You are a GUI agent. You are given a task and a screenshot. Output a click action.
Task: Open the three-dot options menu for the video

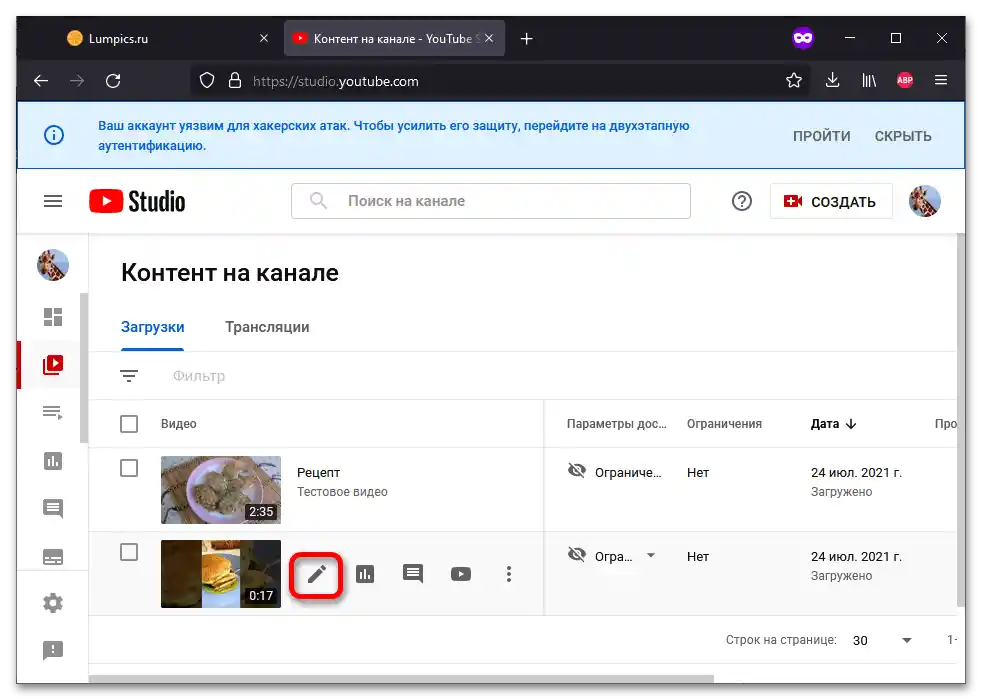509,574
